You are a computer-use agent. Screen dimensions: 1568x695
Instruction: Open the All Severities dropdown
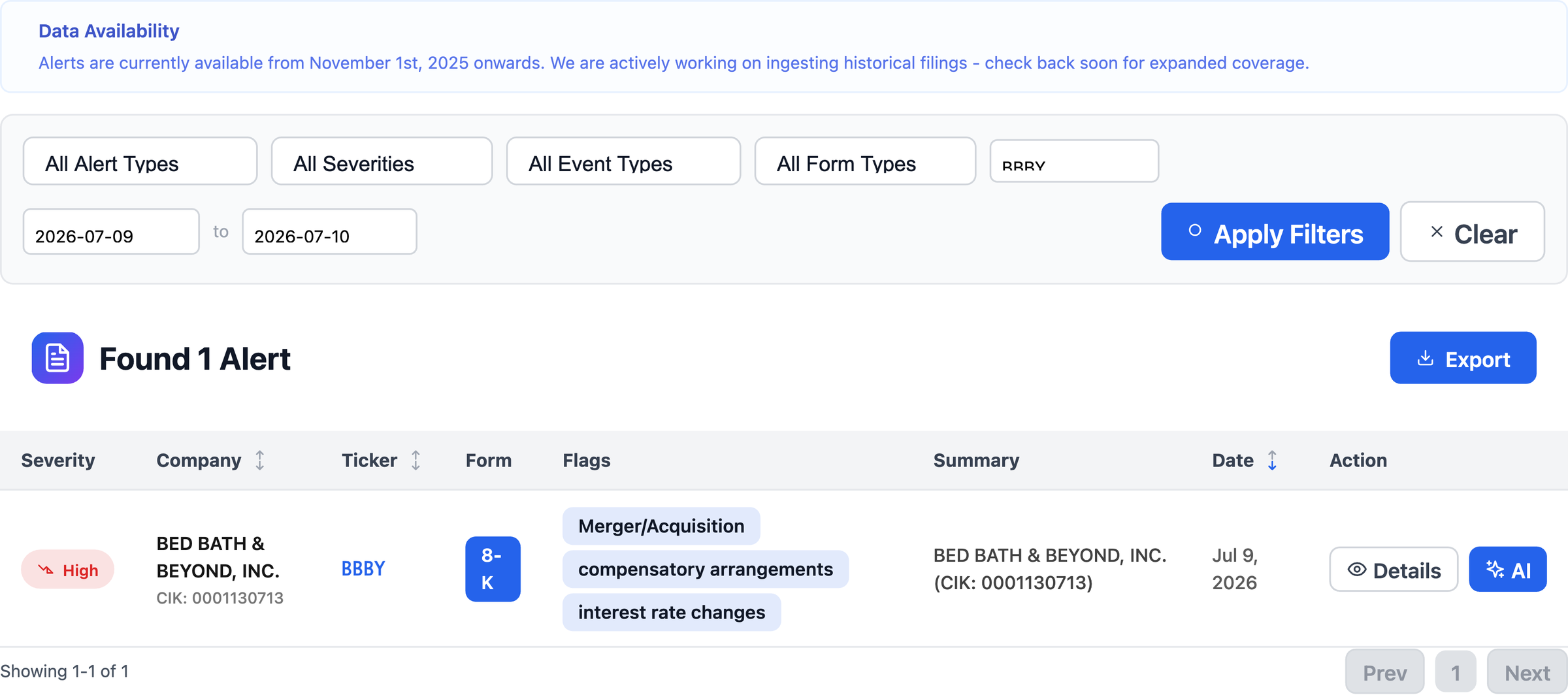point(382,161)
